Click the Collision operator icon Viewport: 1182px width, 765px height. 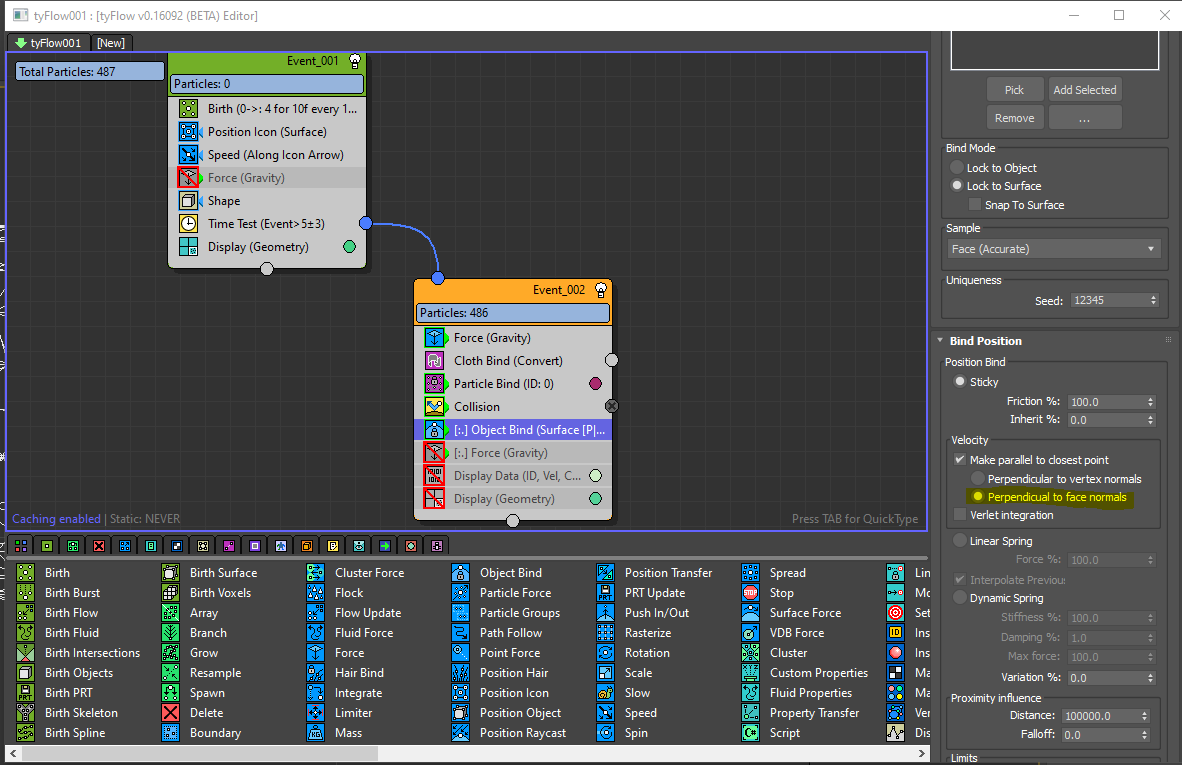(x=434, y=407)
